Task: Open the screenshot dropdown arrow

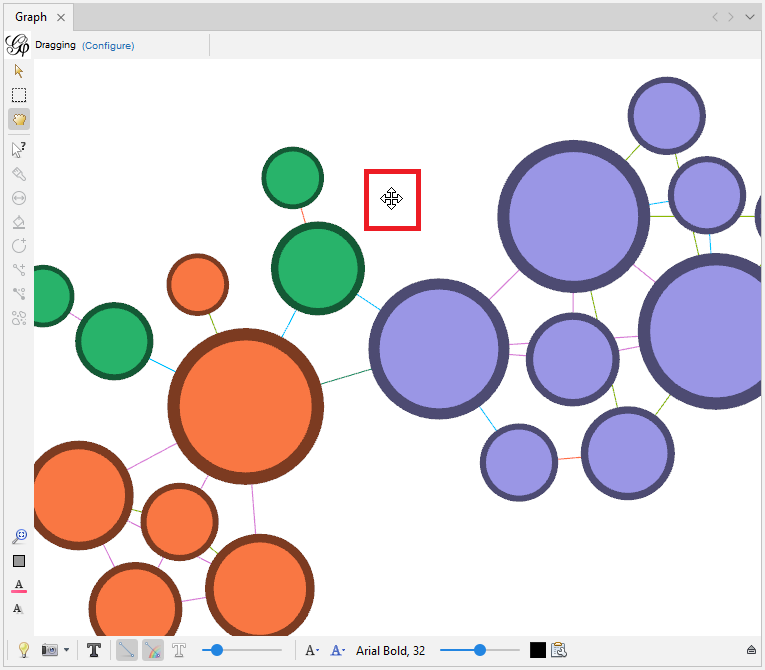Action: (x=66, y=650)
